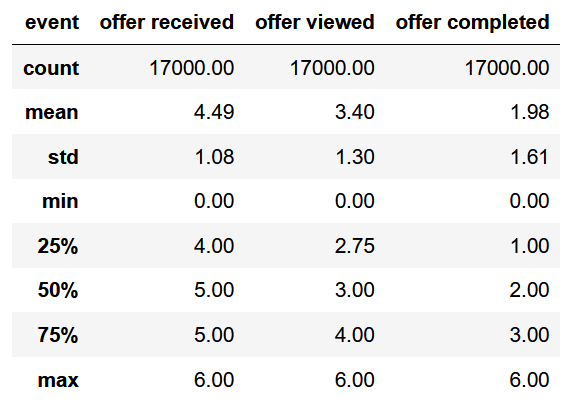The image size is (572, 413).
Task: Click the 2.75 cell in 25% row
Action: tap(355, 246)
